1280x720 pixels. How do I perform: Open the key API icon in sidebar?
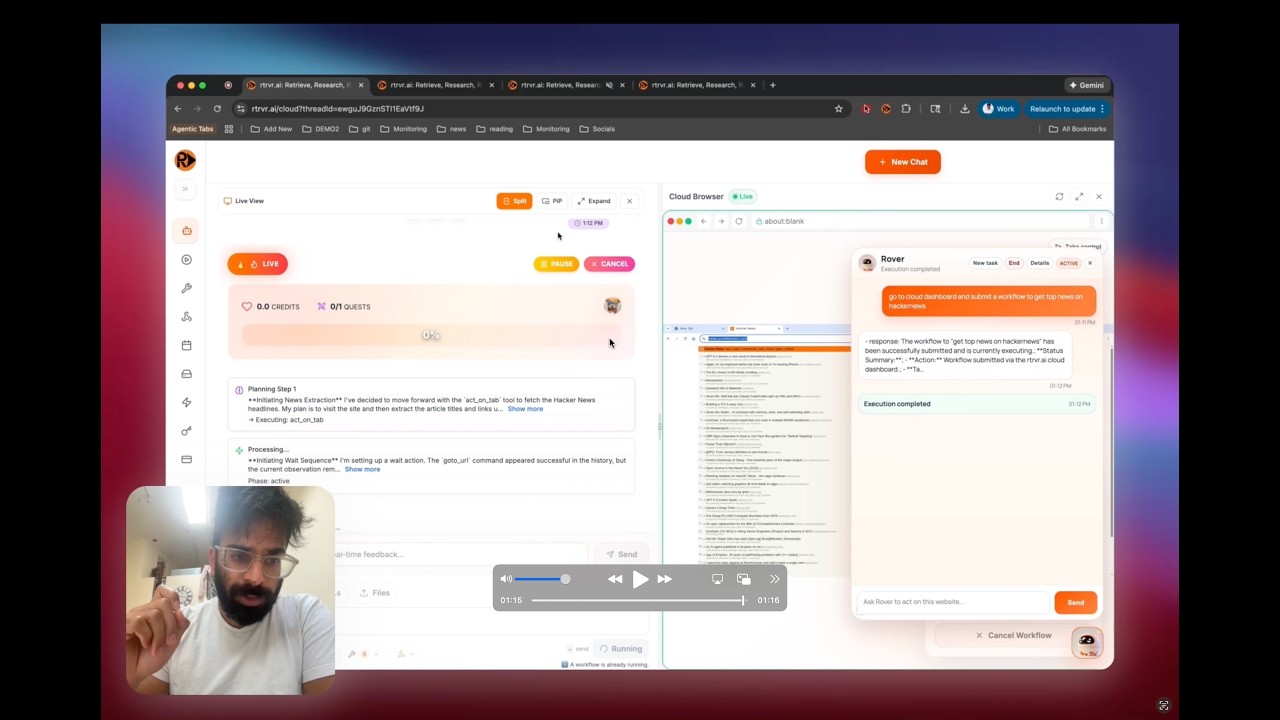coord(186,431)
